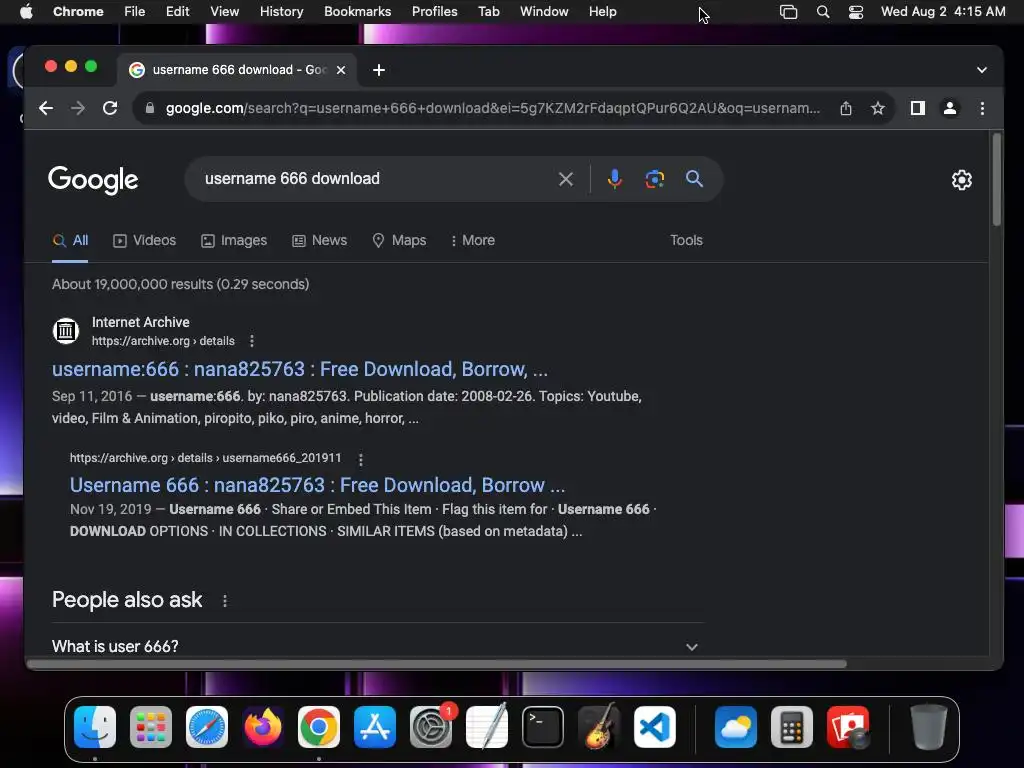Open a new tab with the plus button
Screen dimensions: 1024x768
(x=379, y=70)
